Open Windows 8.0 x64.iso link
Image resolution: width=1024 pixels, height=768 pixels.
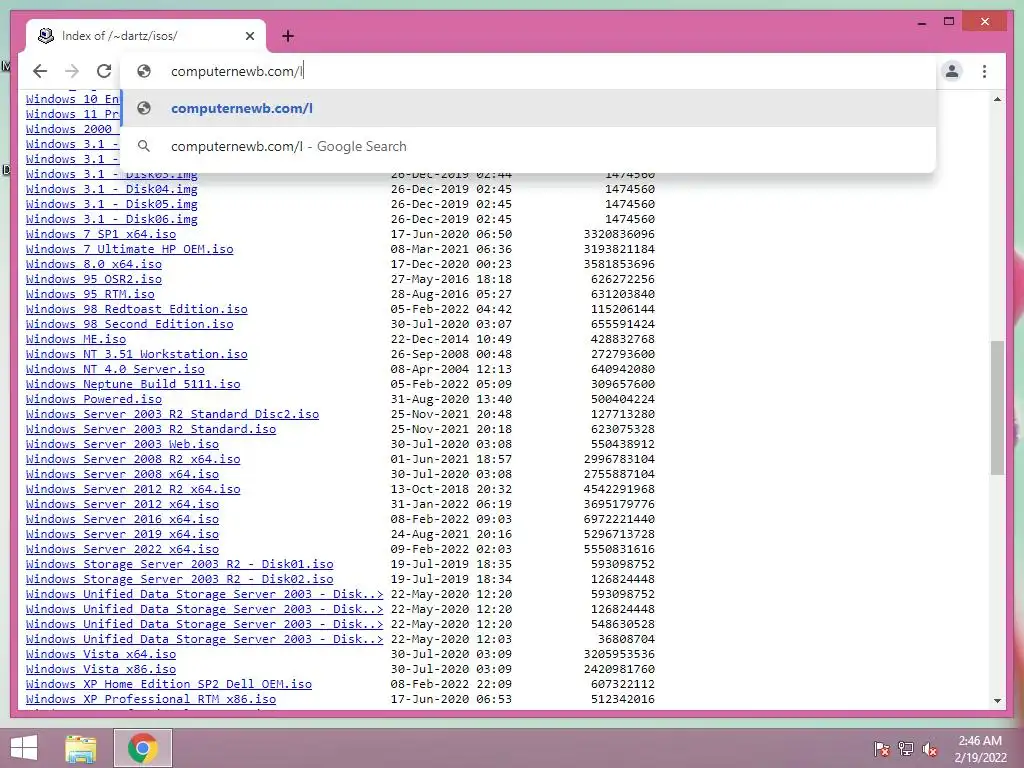tap(93, 264)
